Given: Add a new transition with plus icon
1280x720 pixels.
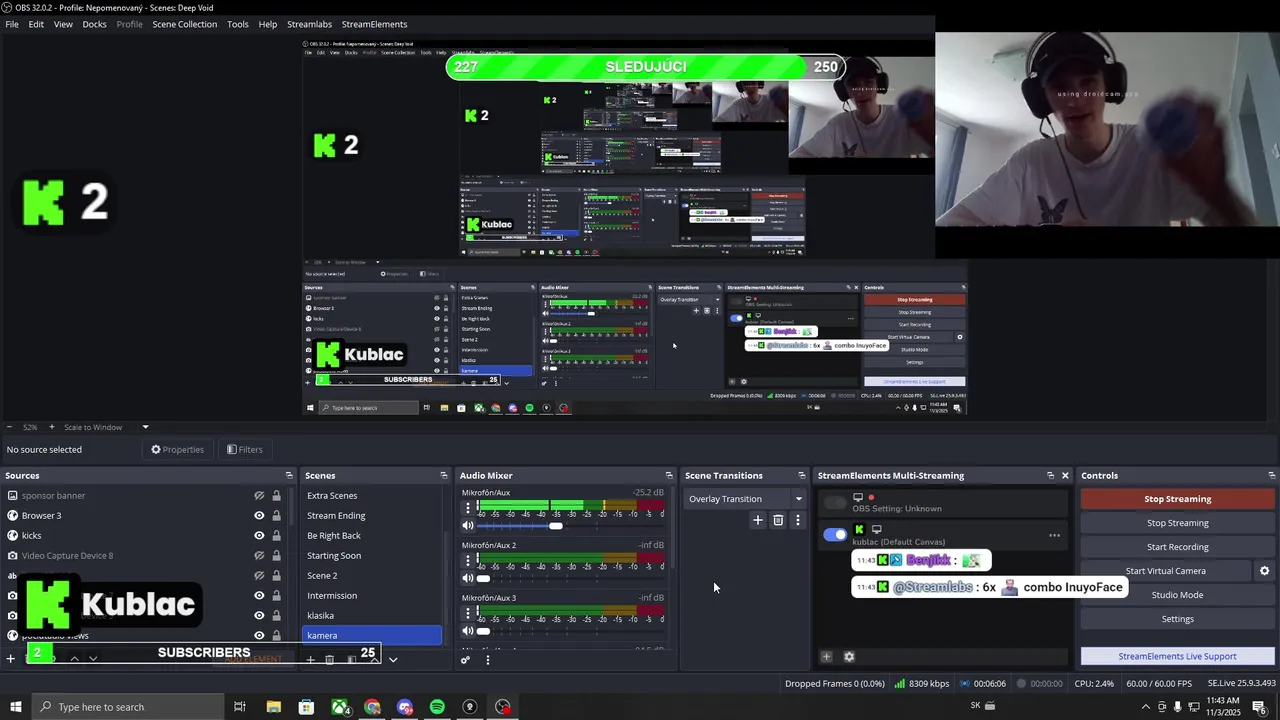Looking at the screenshot, I should [757, 520].
